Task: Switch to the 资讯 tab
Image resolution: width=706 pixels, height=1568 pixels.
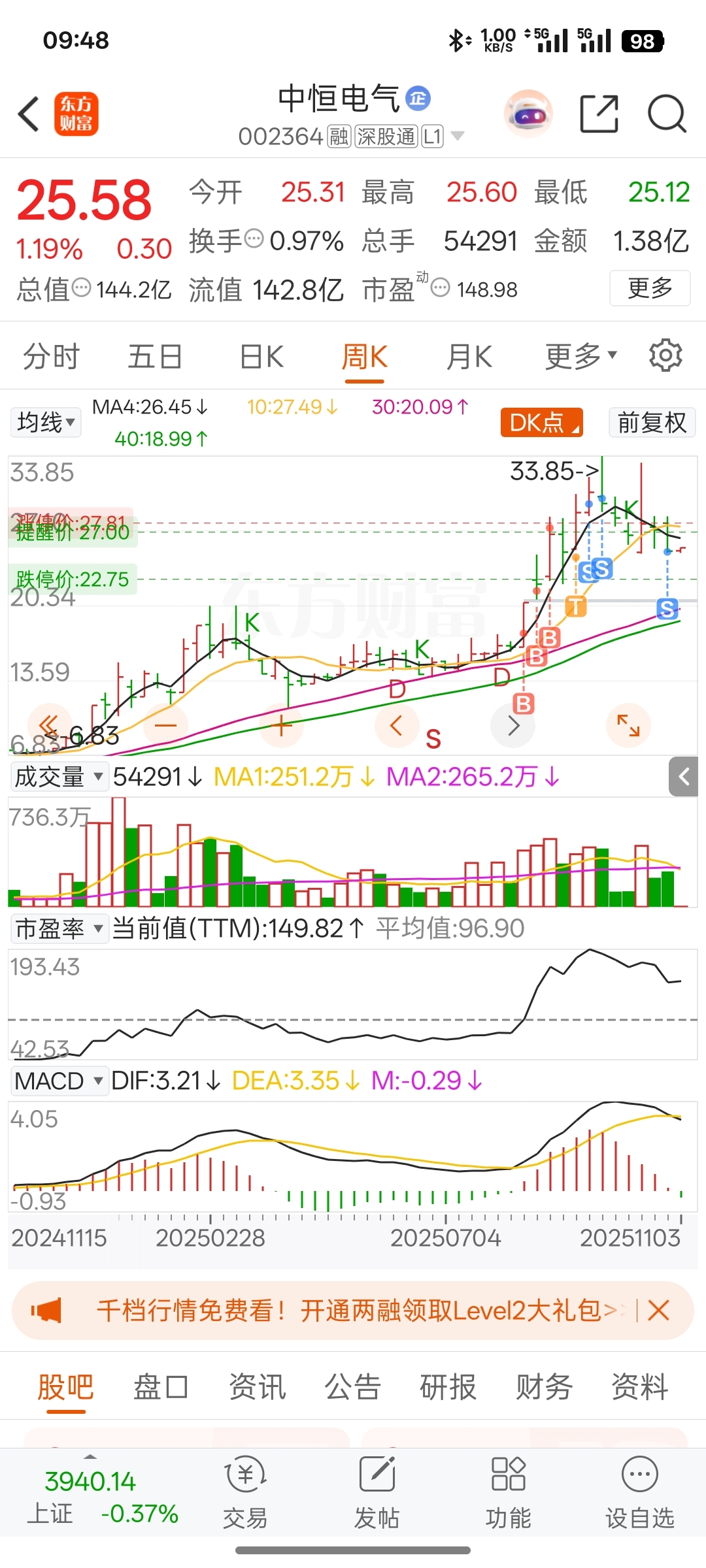Action: click(x=257, y=1386)
